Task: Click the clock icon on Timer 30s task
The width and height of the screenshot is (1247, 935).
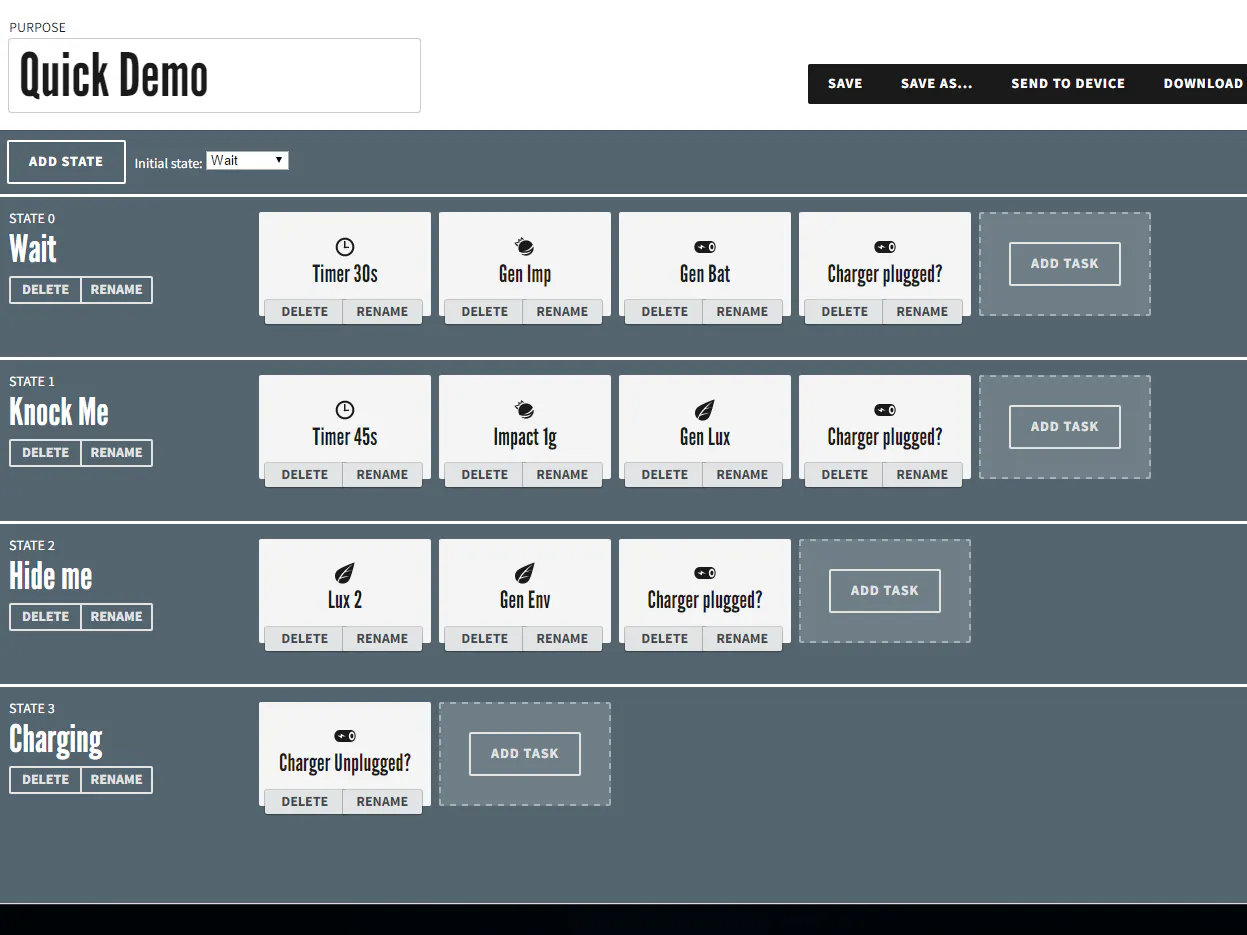Action: [x=344, y=246]
